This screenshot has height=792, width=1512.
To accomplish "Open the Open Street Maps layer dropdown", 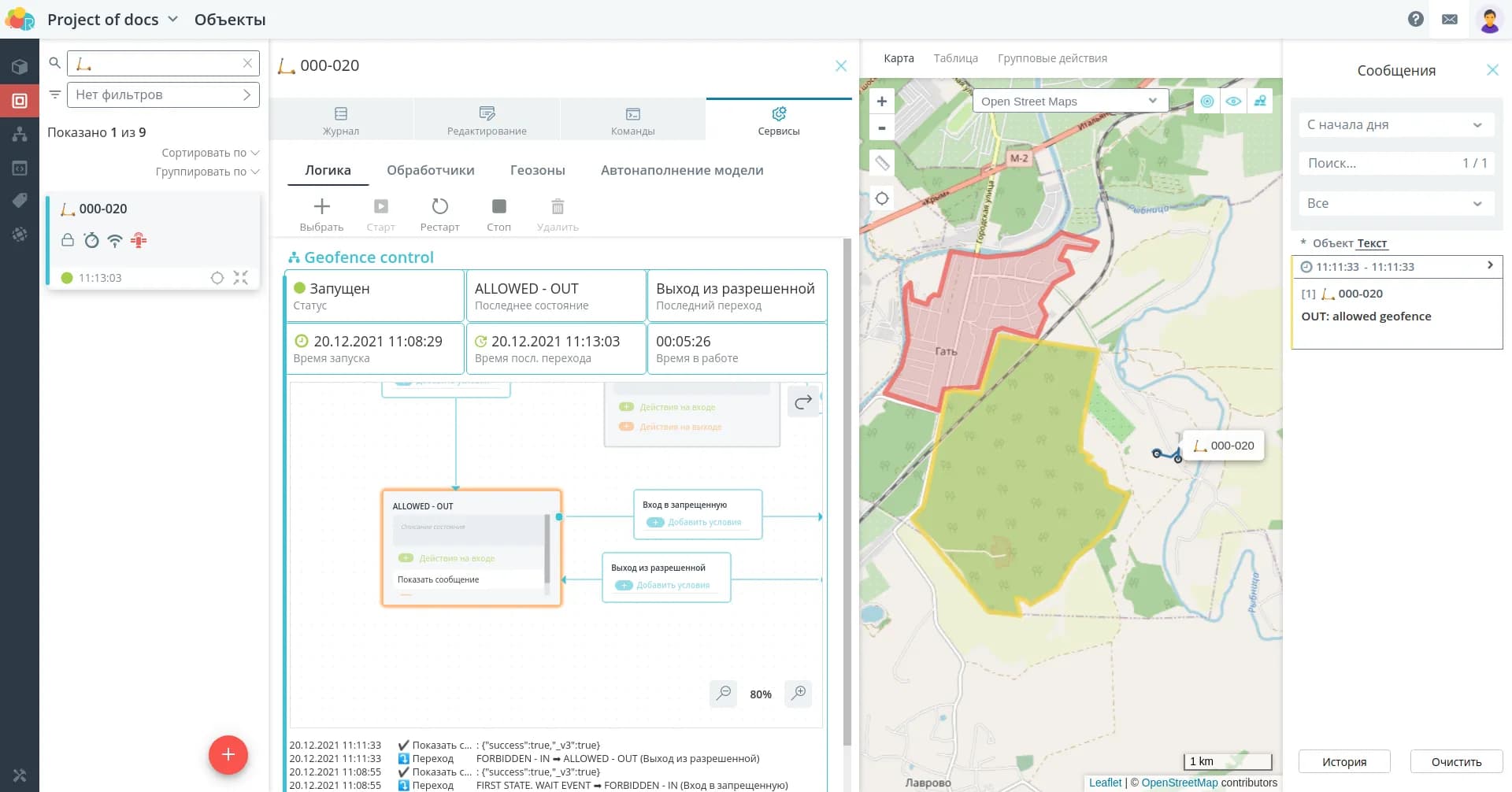I will 1069,102.
